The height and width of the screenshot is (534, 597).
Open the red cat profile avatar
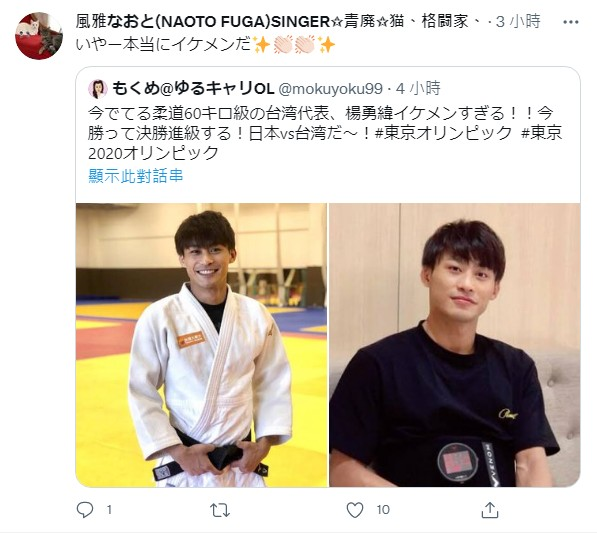pyautogui.click(x=39, y=36)
